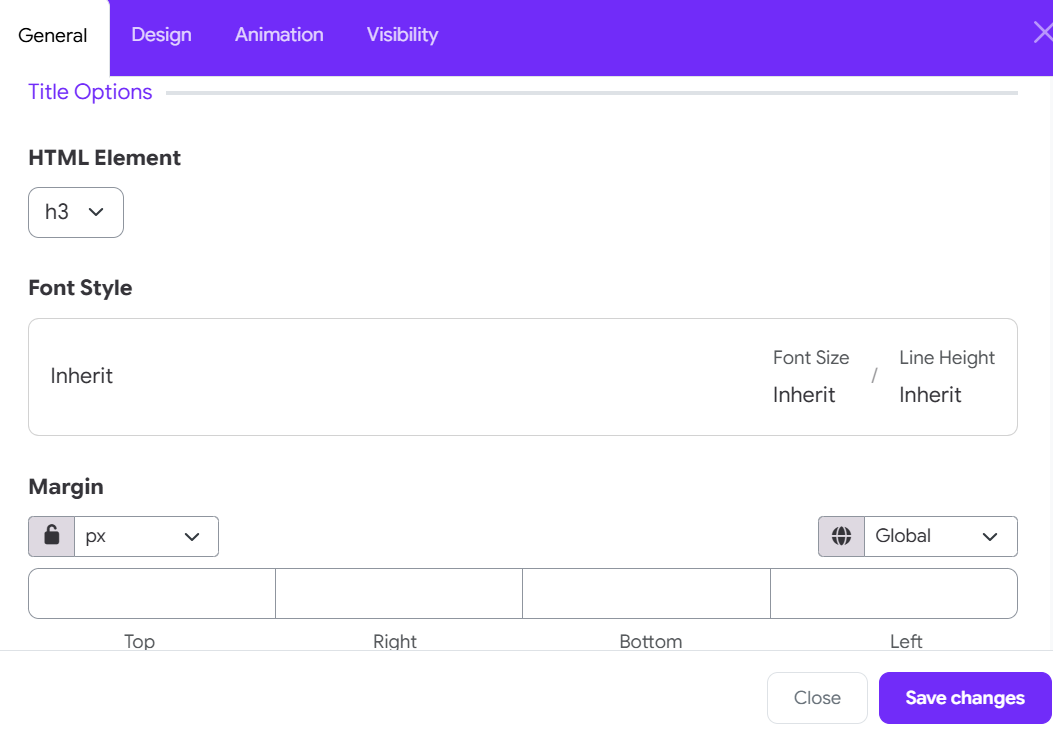Image resolution: width=1053 pixels, height=742 pixels.
Task: Click the Title Options section heading
Action: point(90,92)
